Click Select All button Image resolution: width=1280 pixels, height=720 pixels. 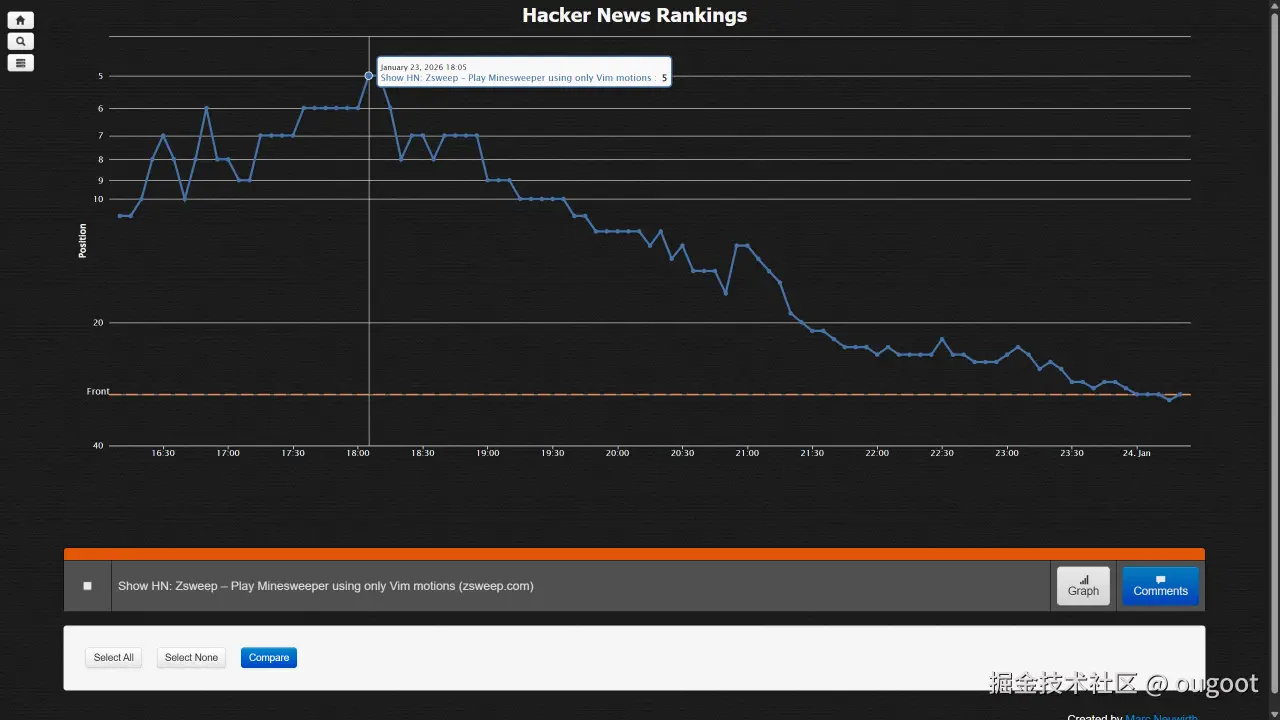[x=114, y=658]
